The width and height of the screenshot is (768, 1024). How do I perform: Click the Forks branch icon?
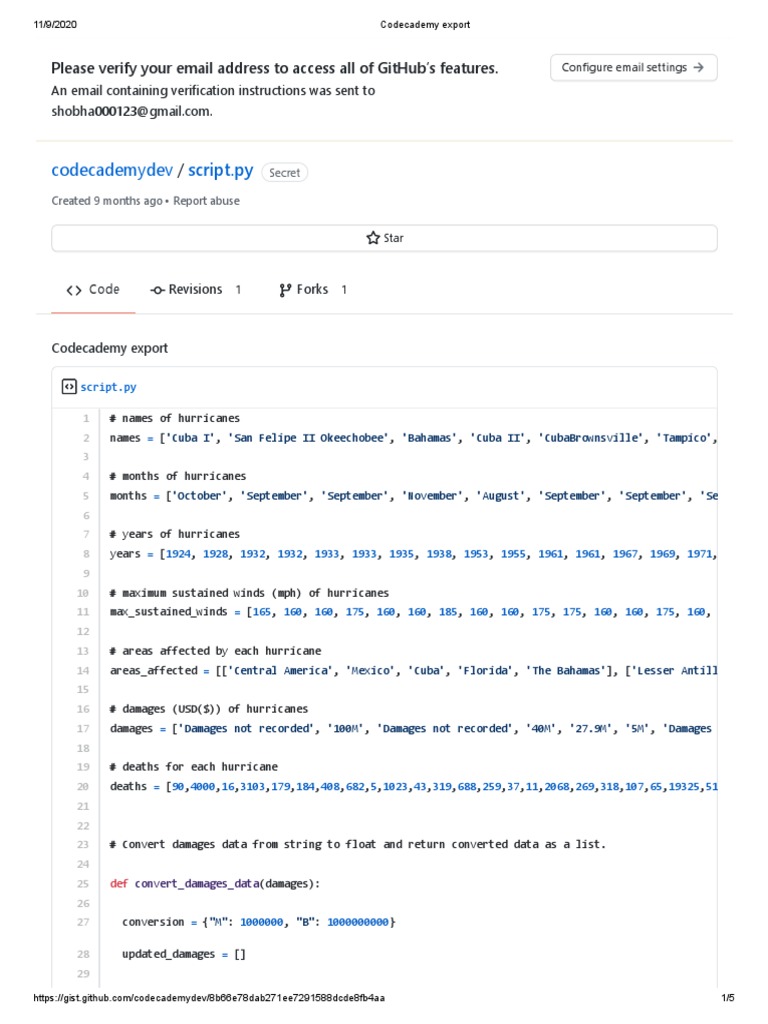285,290
